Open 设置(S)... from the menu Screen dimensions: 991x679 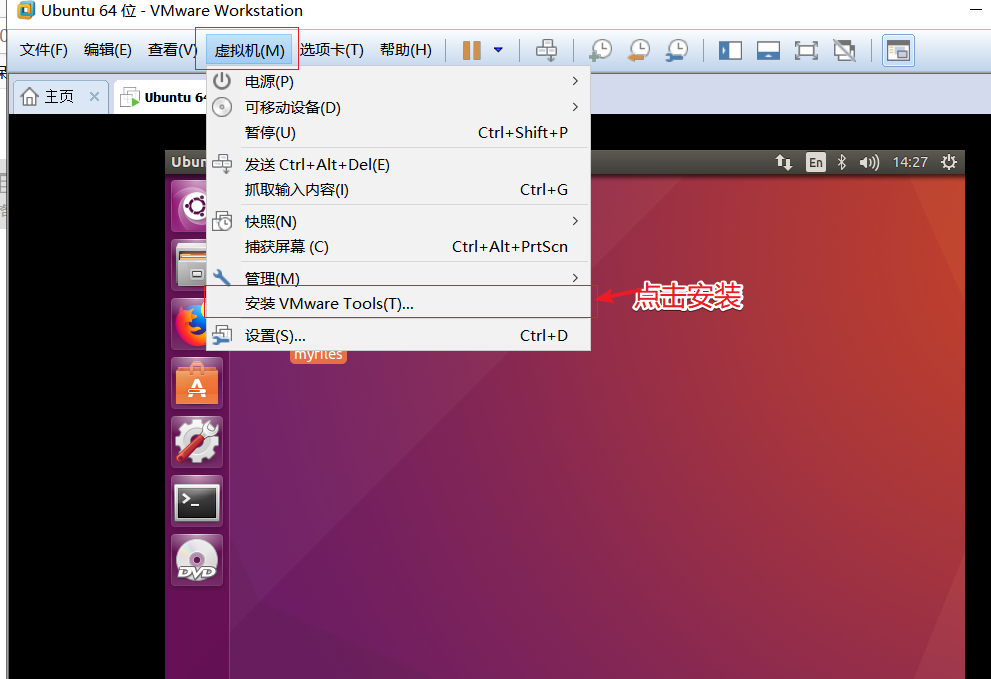[x=398, y=335]
